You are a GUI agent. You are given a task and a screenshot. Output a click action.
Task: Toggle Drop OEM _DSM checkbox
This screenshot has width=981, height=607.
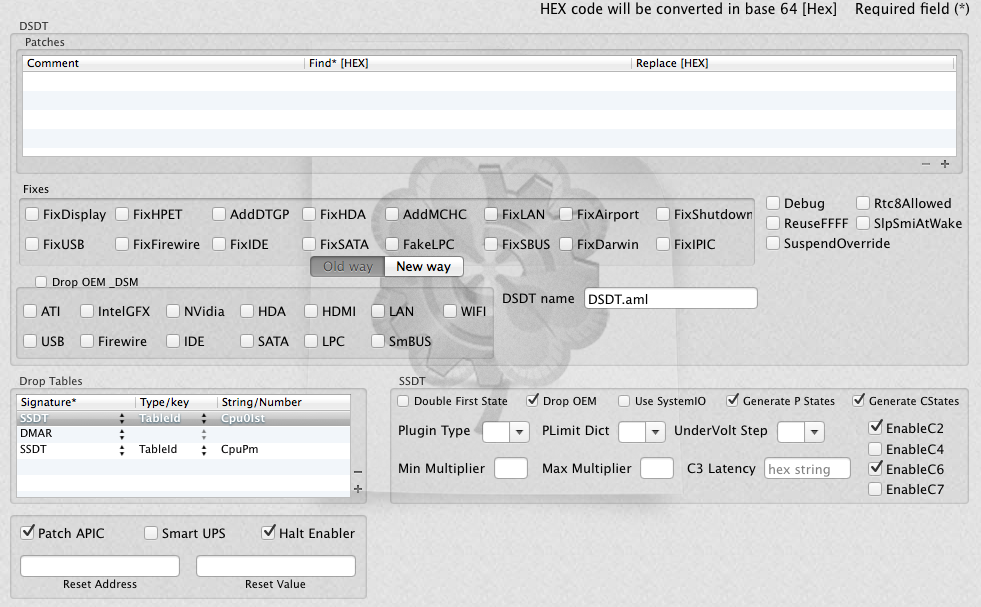[x=41, y=282]
